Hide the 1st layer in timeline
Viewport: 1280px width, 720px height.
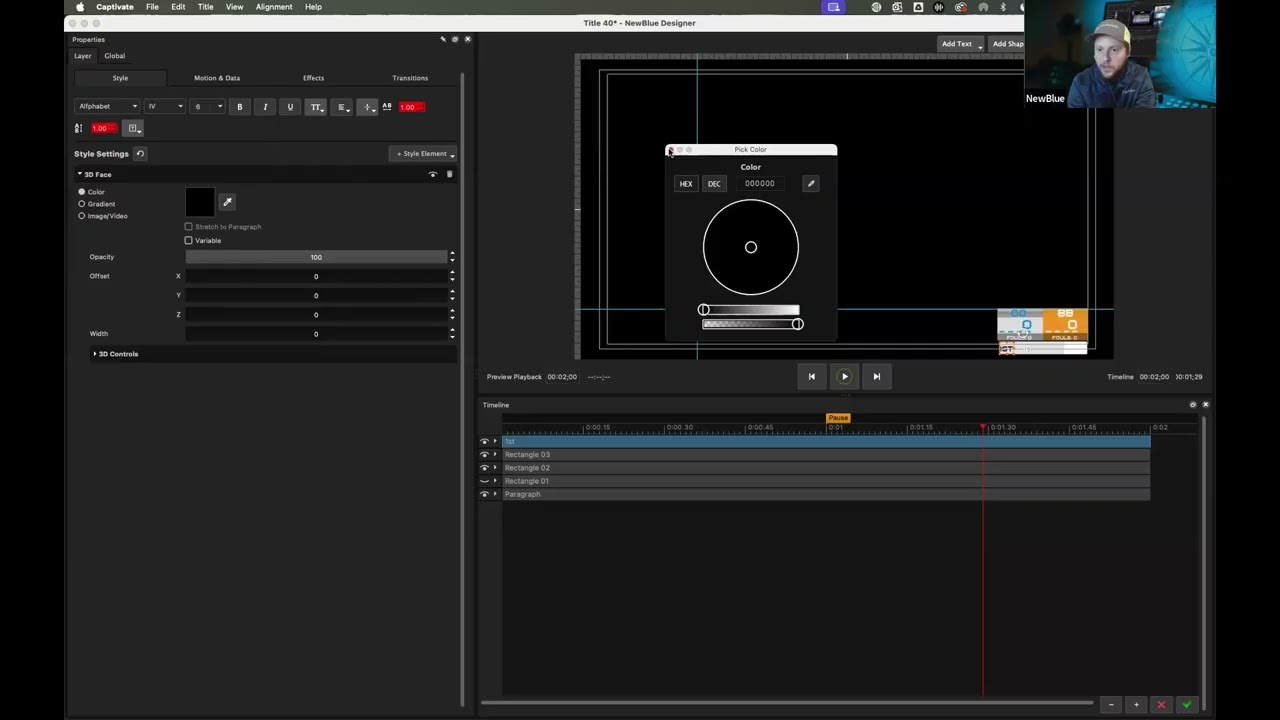coord(485,442)
